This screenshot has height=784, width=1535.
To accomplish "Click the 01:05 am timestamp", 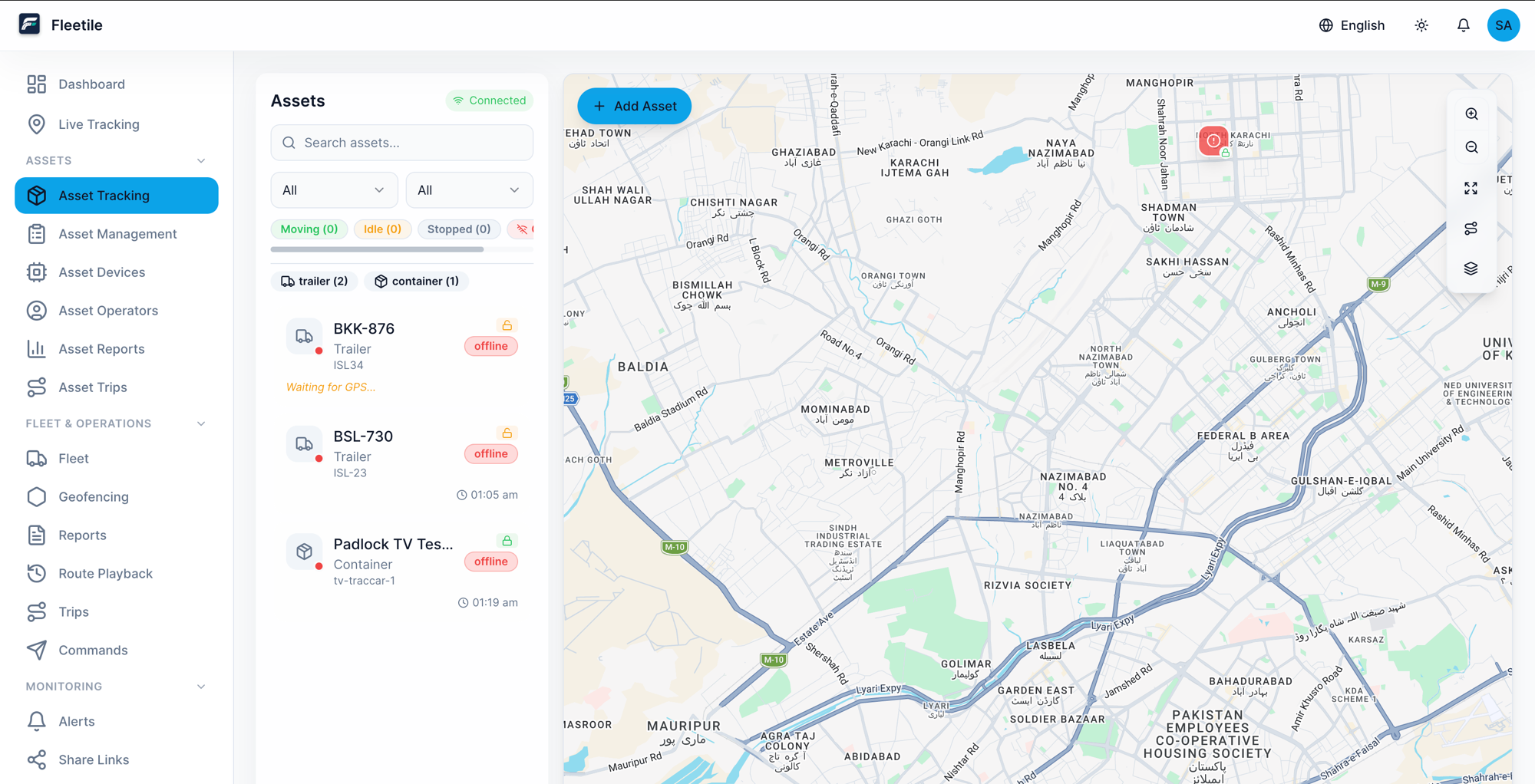I will pos(487,495).
